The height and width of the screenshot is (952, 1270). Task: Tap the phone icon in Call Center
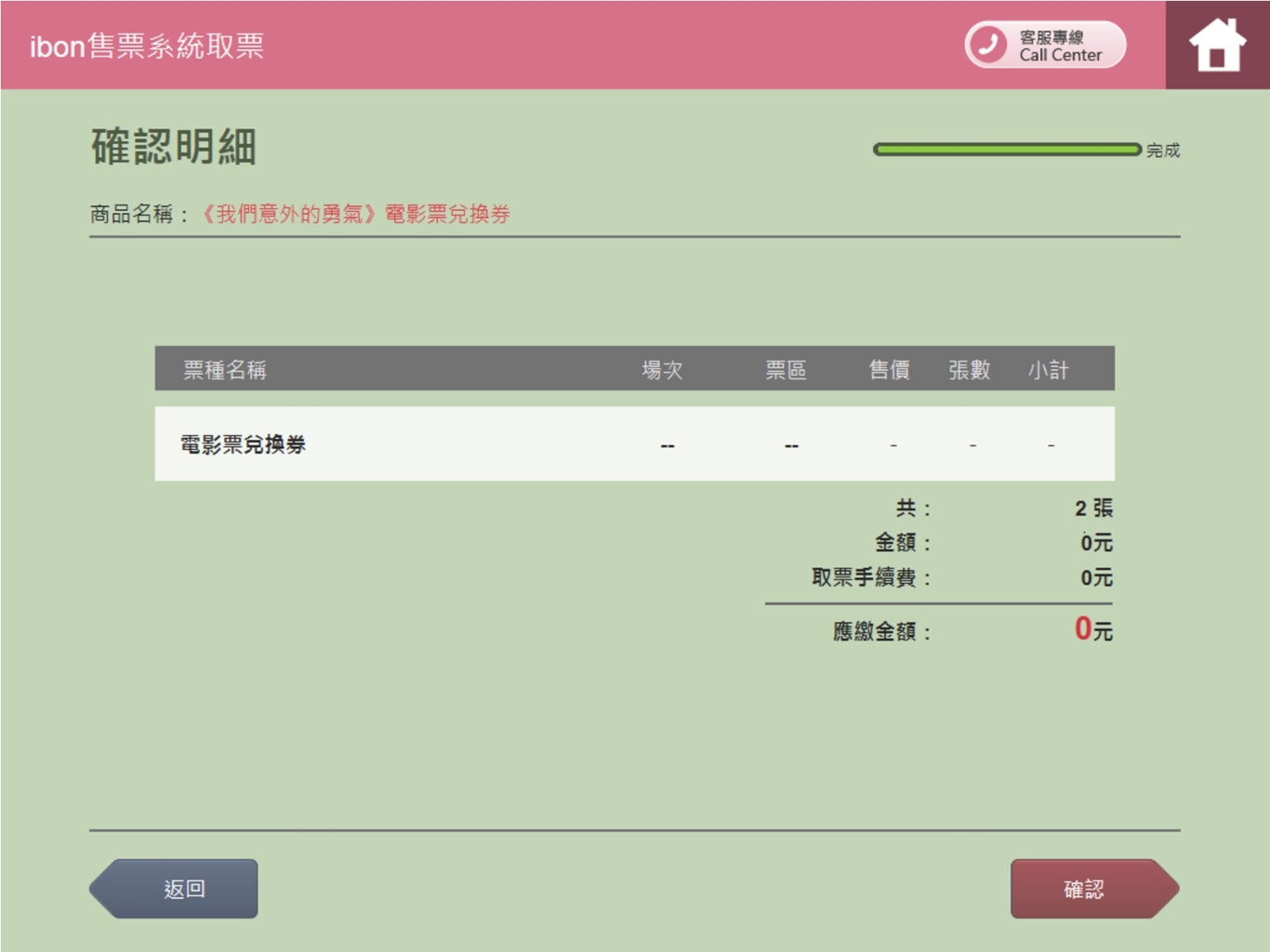tap(988, 45)
